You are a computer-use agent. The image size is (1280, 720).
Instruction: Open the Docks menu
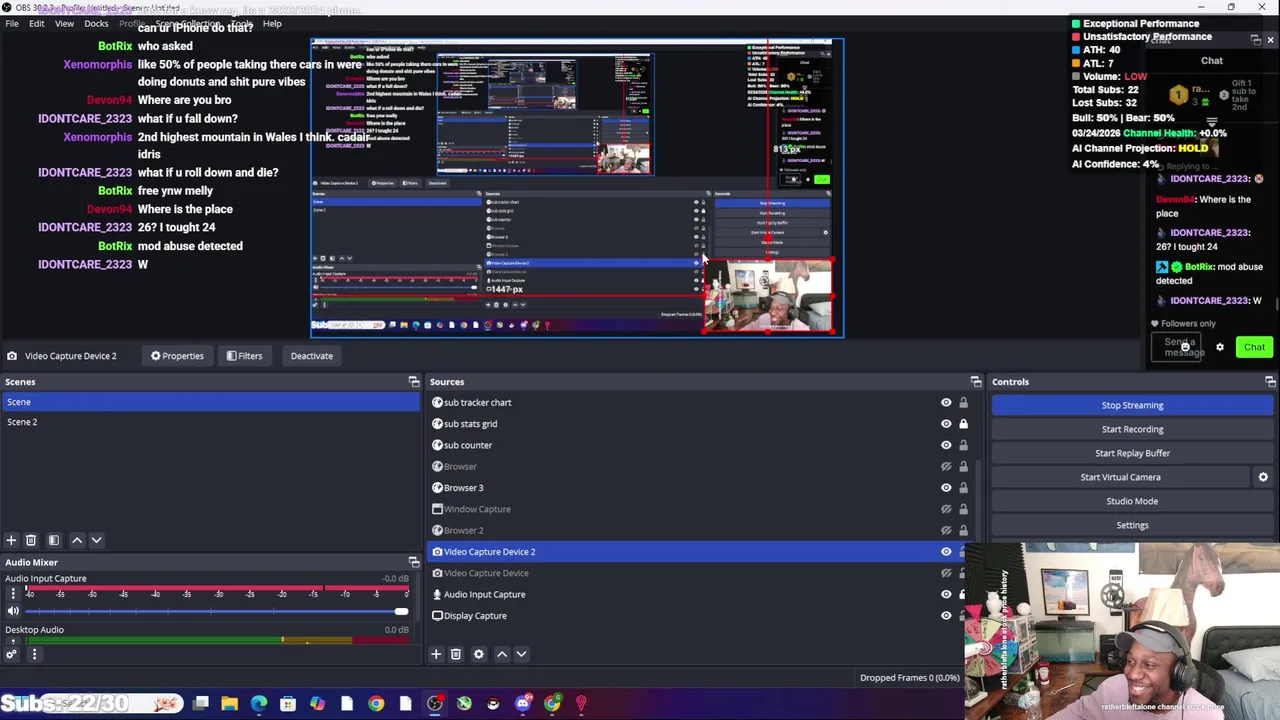coord(96,24)
